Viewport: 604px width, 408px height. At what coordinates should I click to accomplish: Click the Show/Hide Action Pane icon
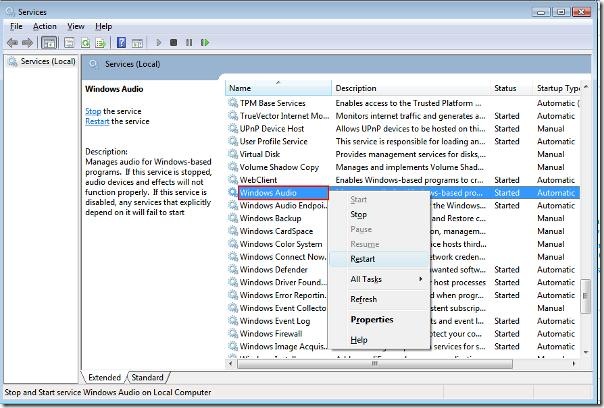(137, 43)
